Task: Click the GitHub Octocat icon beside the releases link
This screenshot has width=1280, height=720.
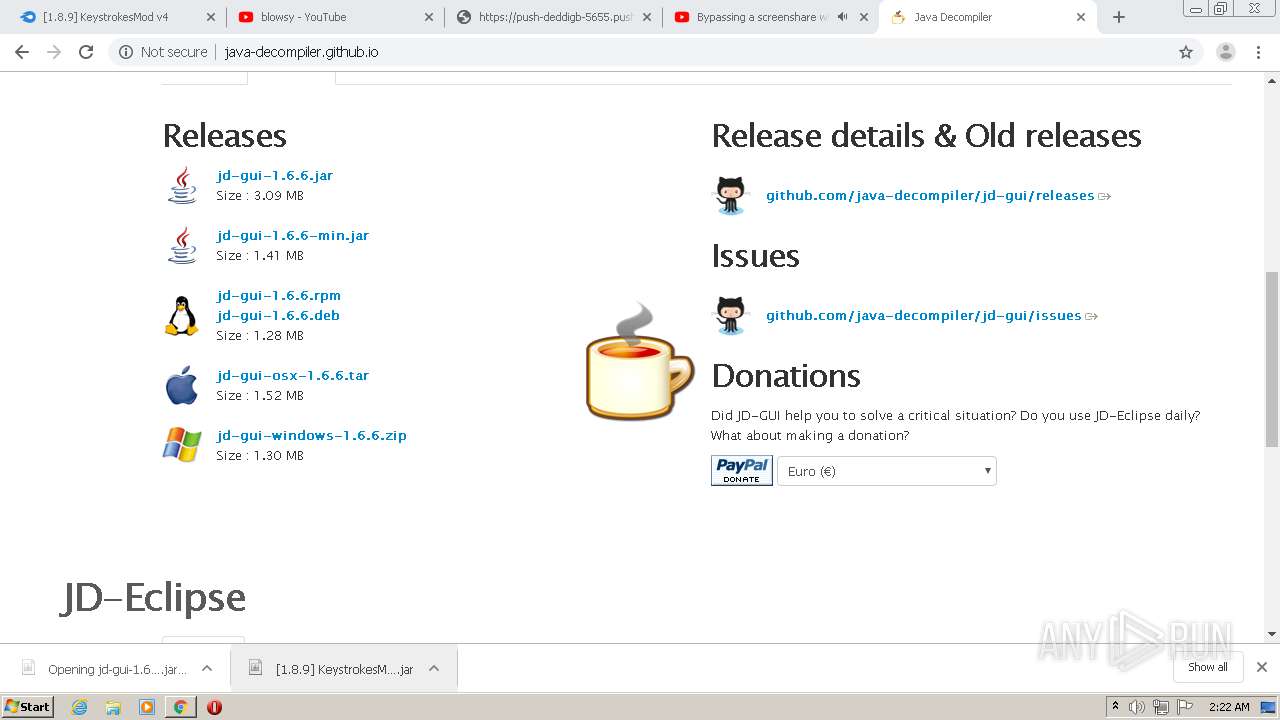Action: 731,195
